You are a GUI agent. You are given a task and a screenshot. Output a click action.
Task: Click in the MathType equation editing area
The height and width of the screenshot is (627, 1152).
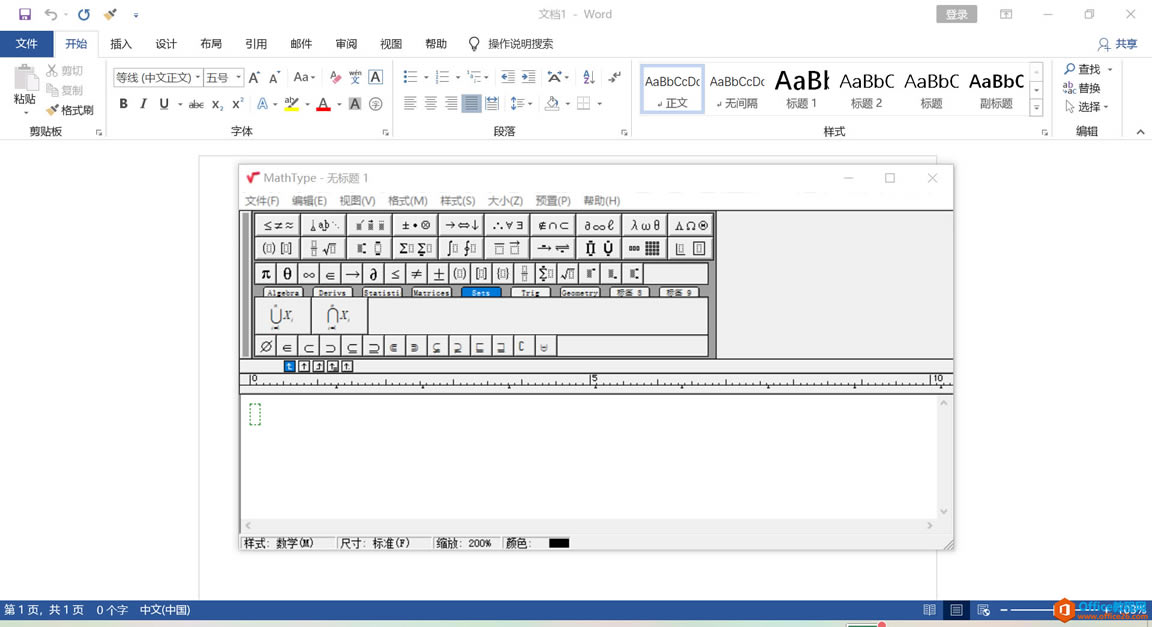590,455
